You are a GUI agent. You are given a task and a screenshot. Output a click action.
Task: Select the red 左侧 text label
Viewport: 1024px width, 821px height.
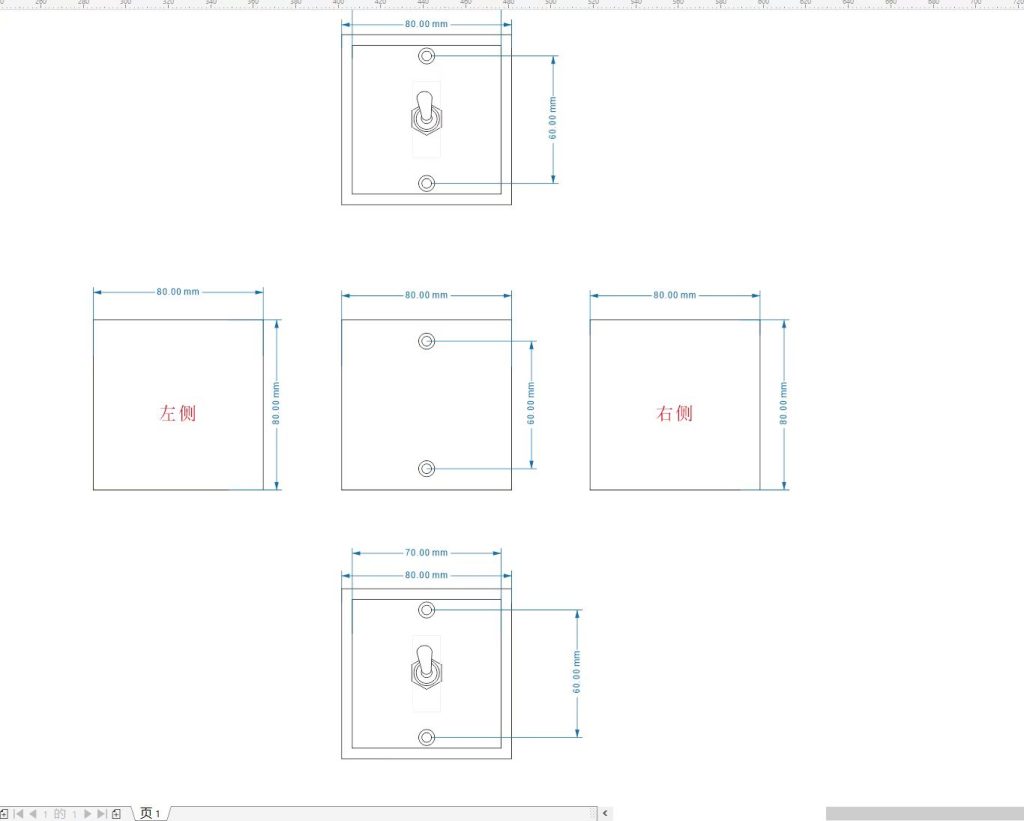(178, 413)
